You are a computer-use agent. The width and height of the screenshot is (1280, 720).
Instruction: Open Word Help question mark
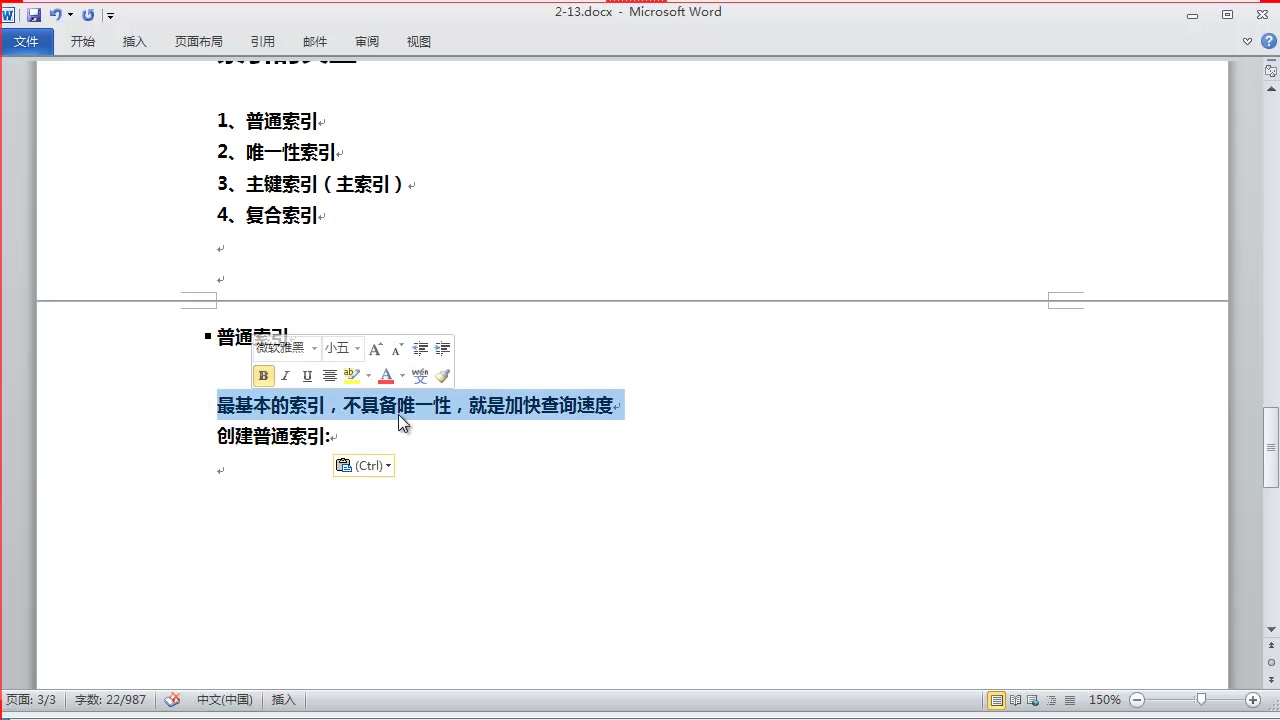pyautogui.click(x=1268, y=41)
